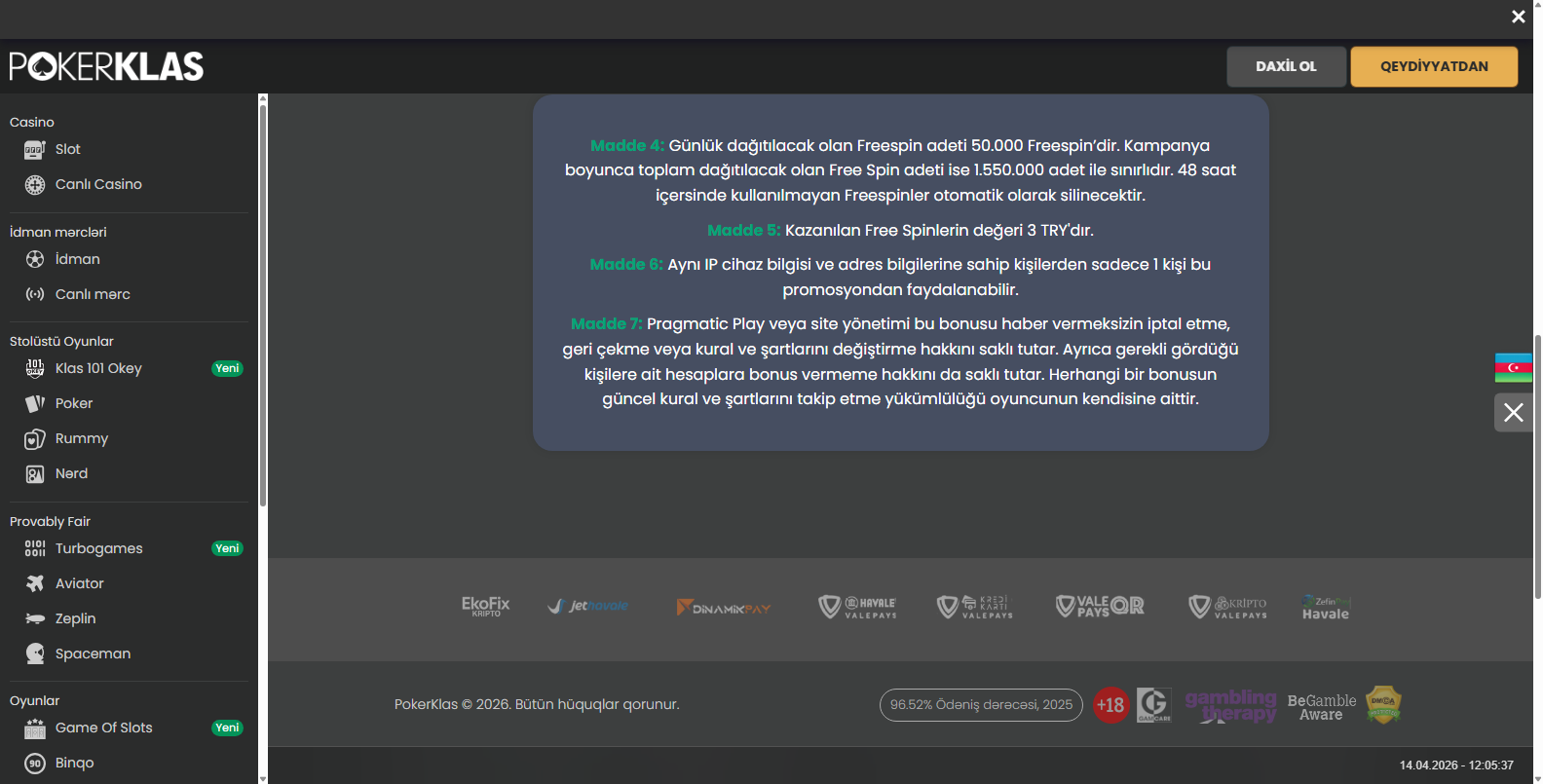Click the sidebar vertical scrollbar

(262, 305)
